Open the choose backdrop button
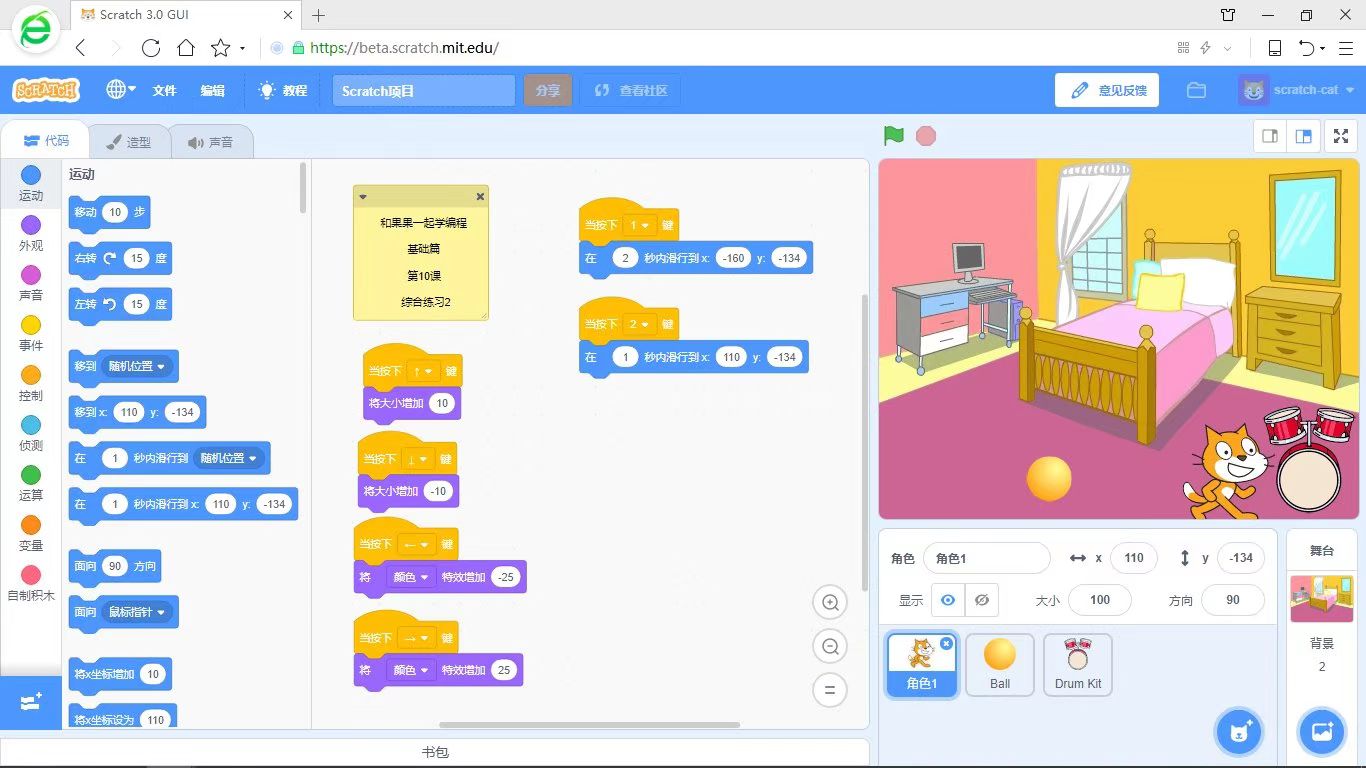This screenshot has height=768, width=1366. pos(1321,732)
